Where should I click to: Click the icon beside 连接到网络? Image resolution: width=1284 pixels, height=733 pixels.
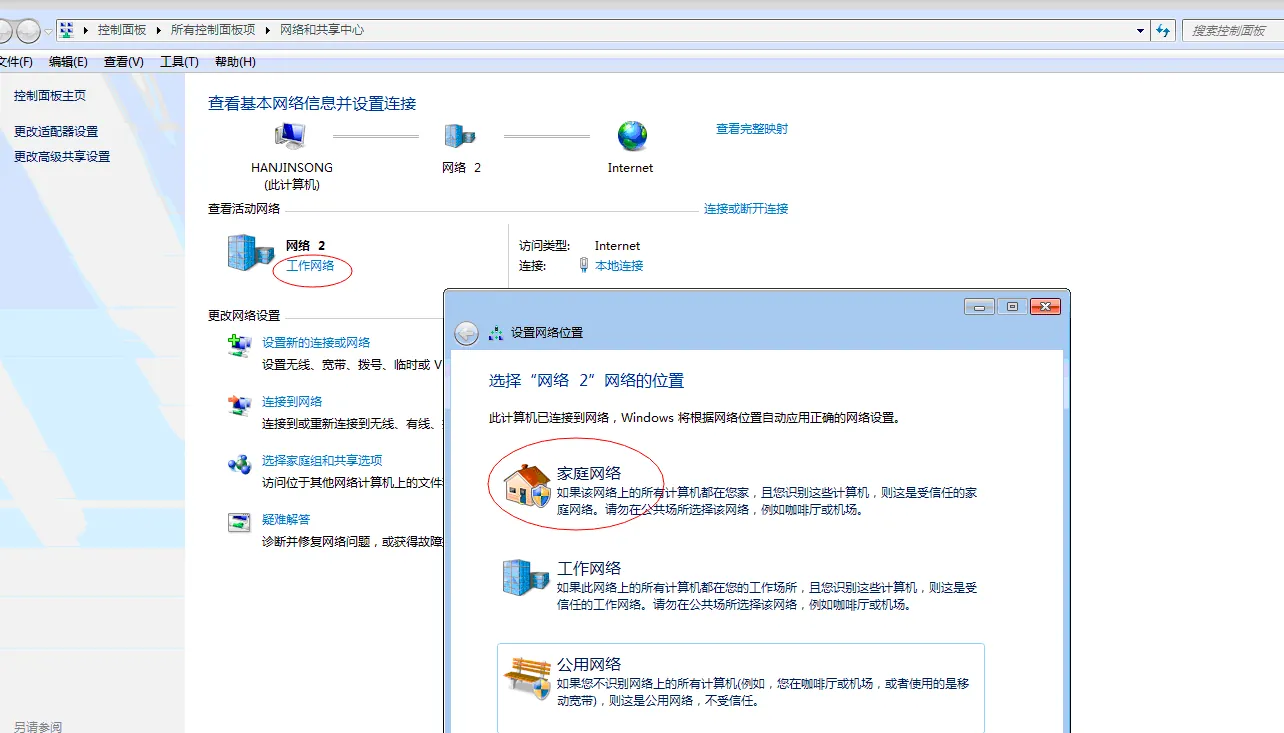tap(239, 406)
